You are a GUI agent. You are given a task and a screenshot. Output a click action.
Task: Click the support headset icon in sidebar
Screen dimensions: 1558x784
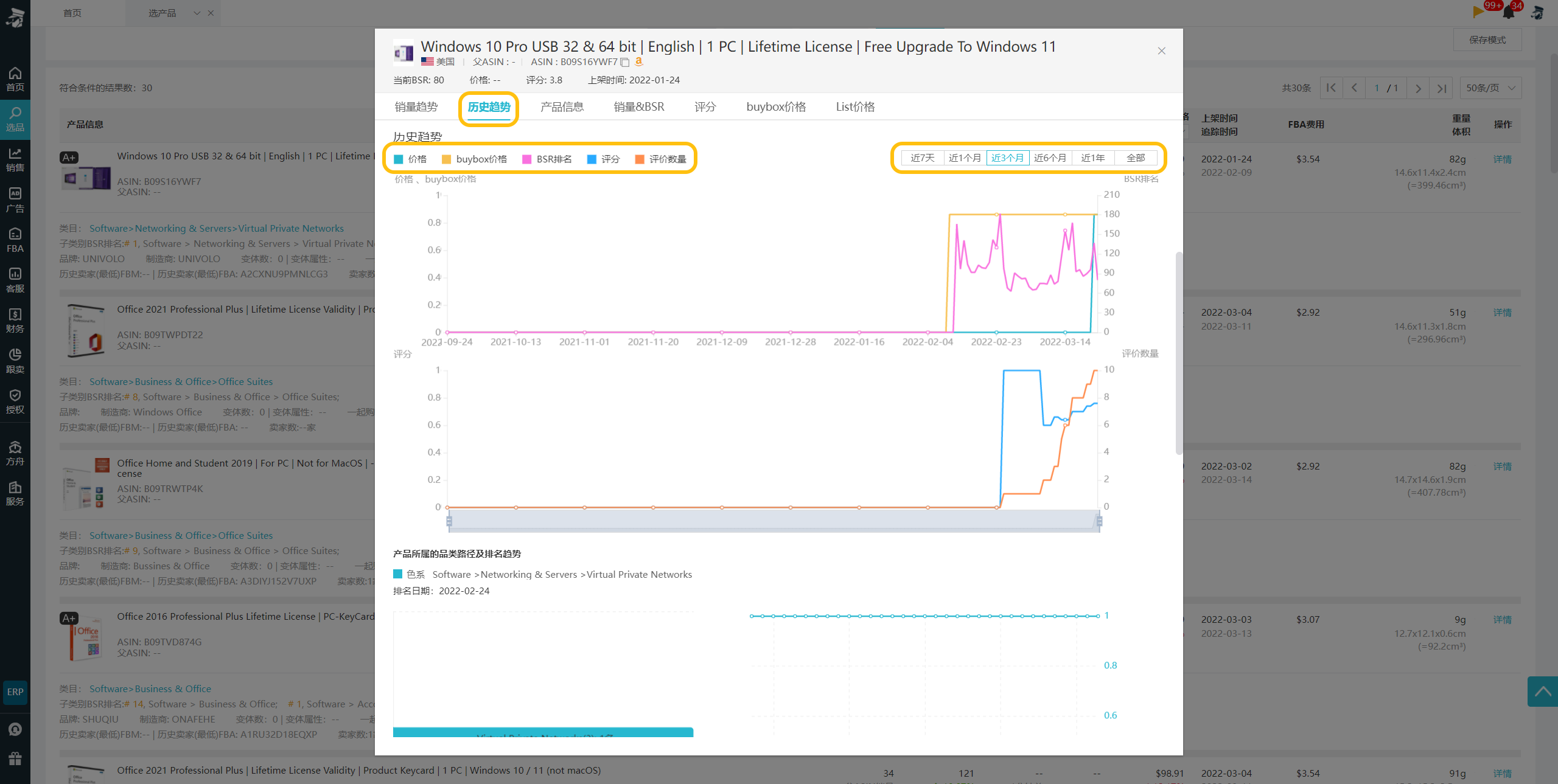(15, 729)
